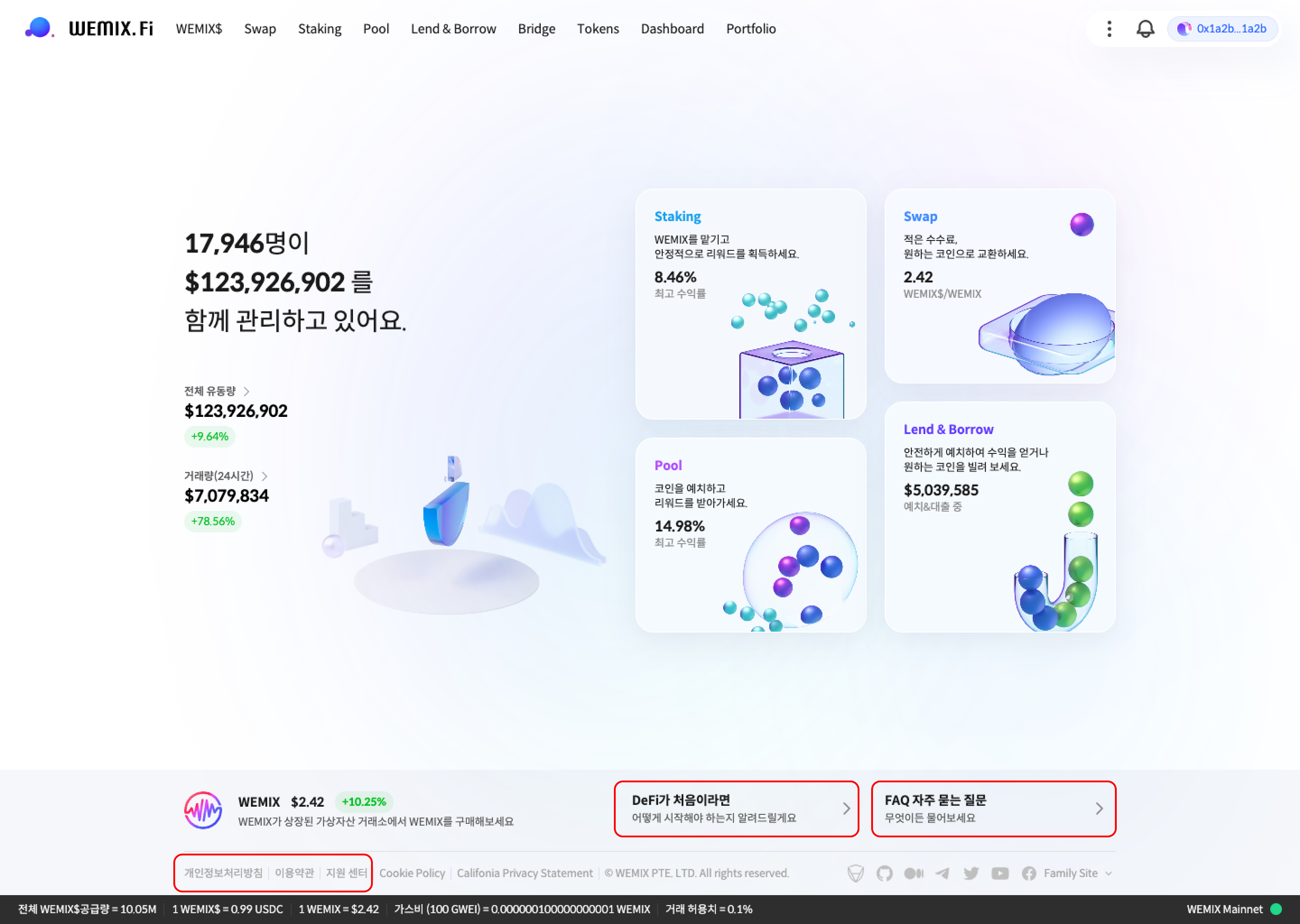Open the Portfolio page
Viewport: 1300px width, 924px height.
pos(751,28)
